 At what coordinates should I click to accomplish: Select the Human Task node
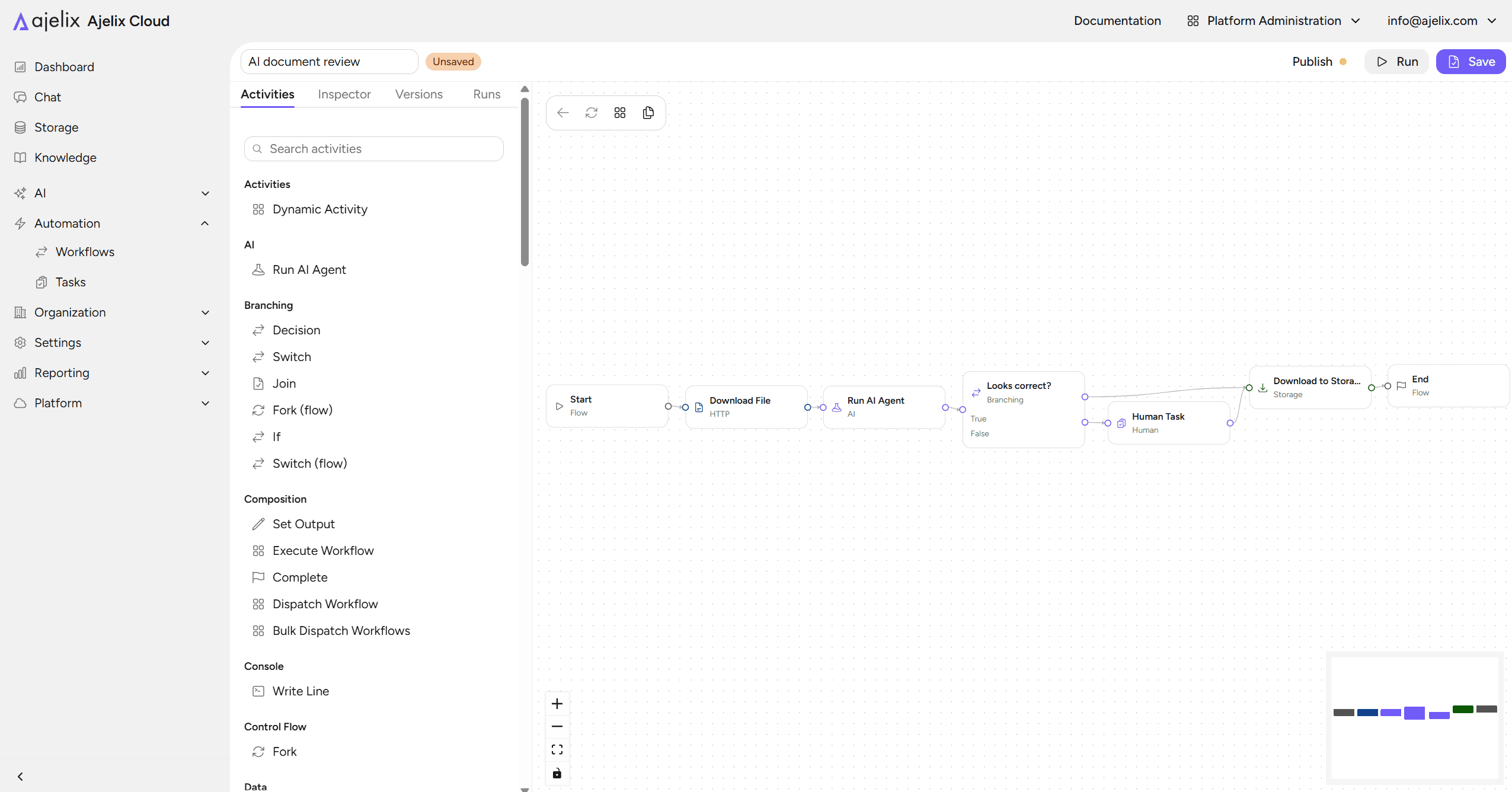[x=1169, y=423]
